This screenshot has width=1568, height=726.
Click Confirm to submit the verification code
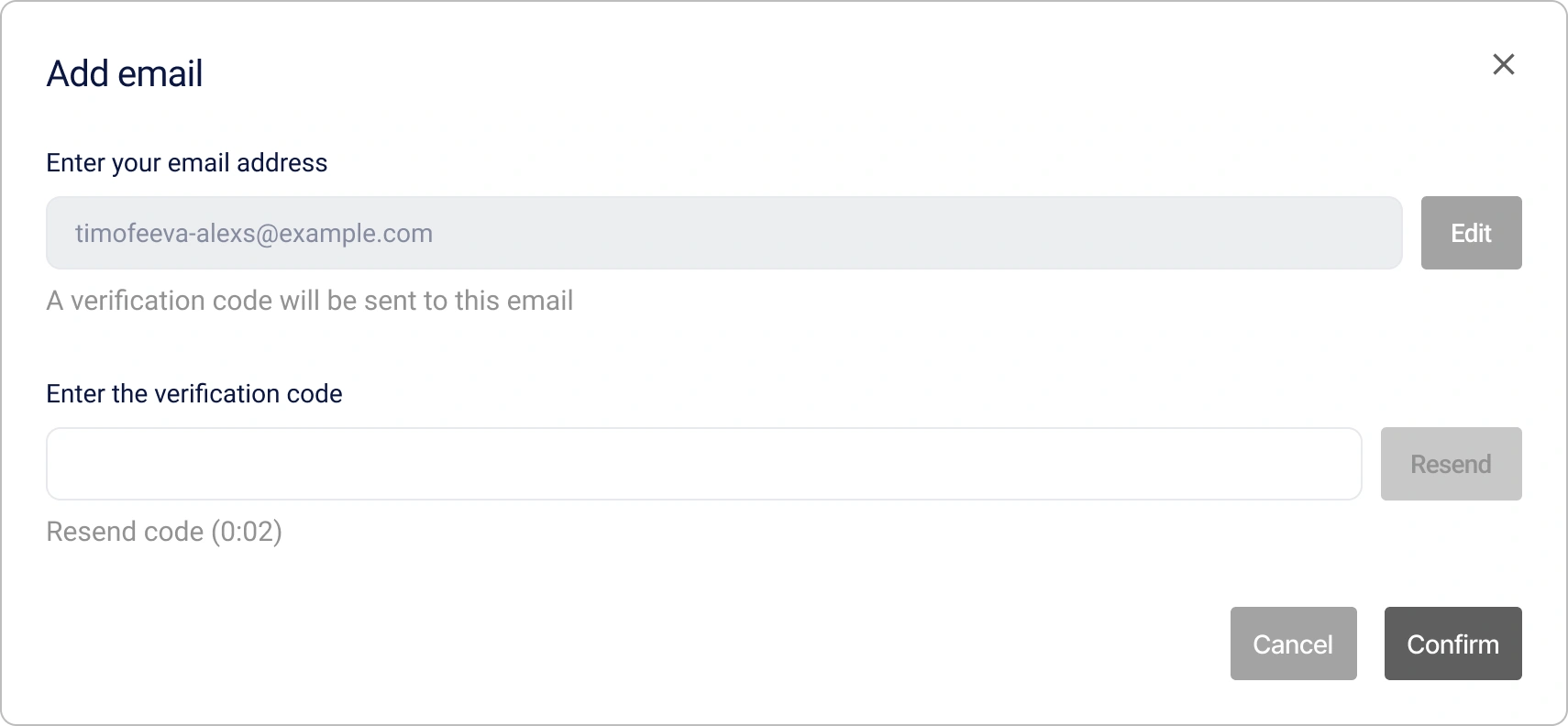tap(1452, 643)
